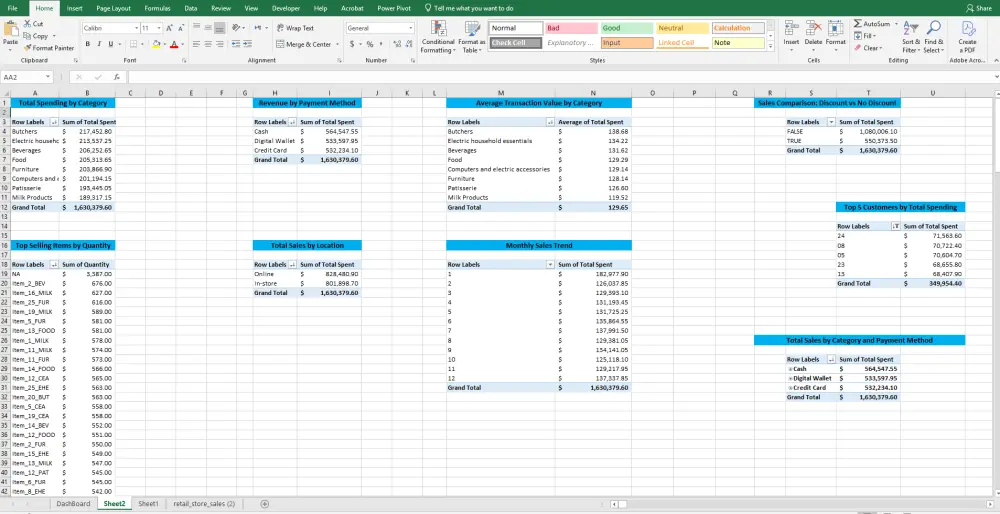
Task: Open the retail_store_sales (2) sheet tab
Action: tap(204, 504)
